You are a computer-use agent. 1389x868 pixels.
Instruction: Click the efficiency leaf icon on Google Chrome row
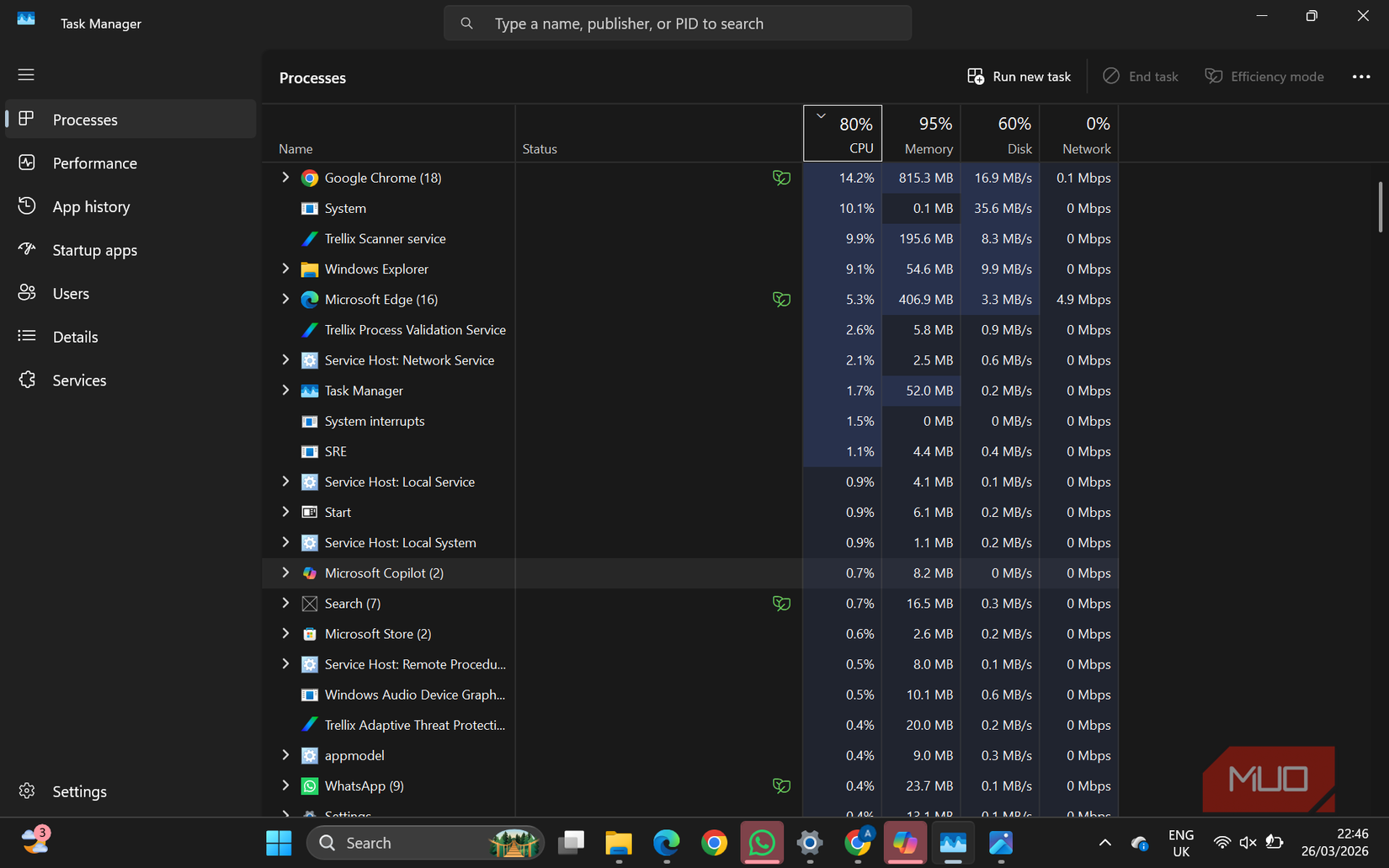click(x=782, y=178)
